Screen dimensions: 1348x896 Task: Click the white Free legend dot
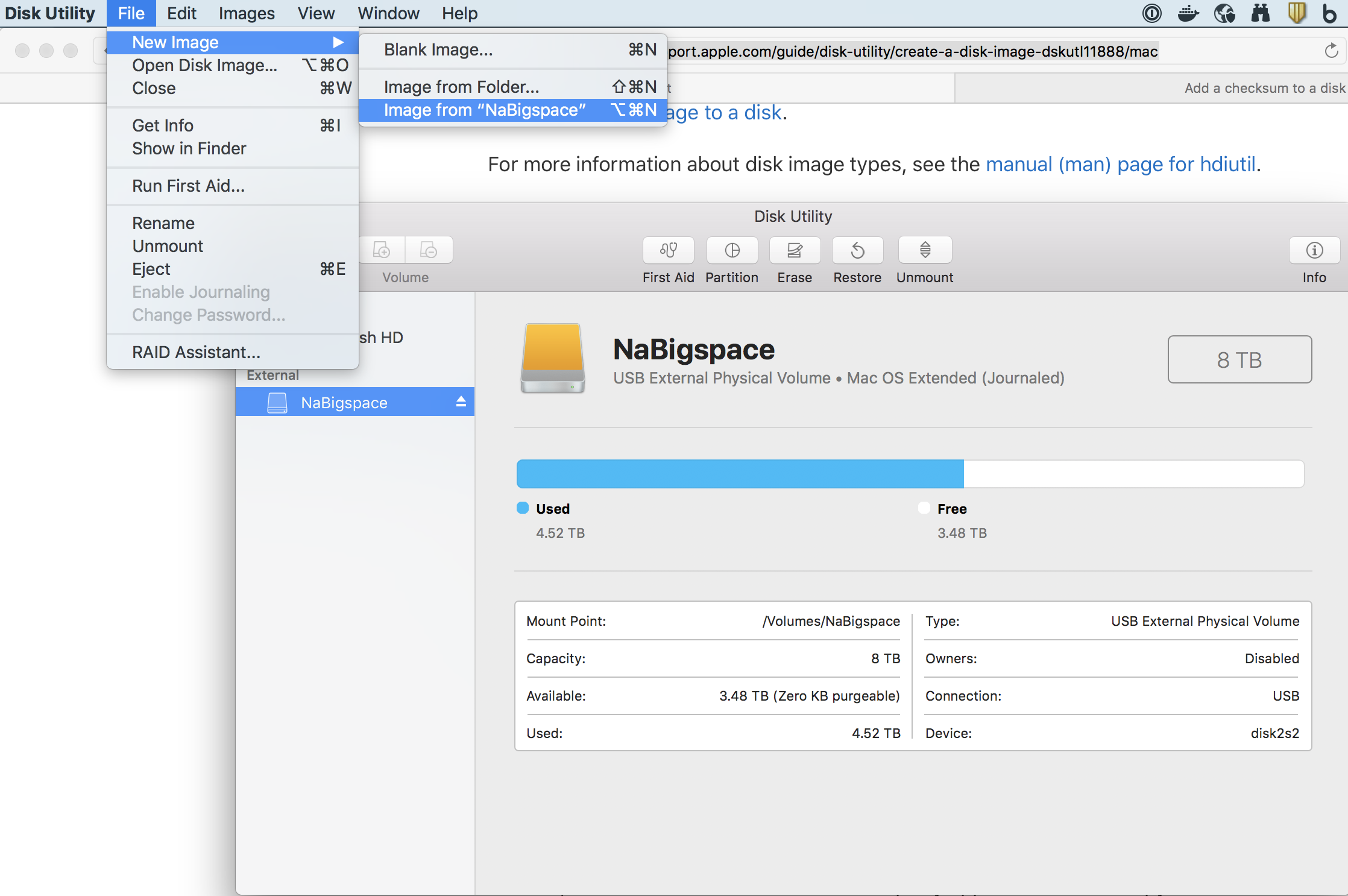[x=924, y=508]
